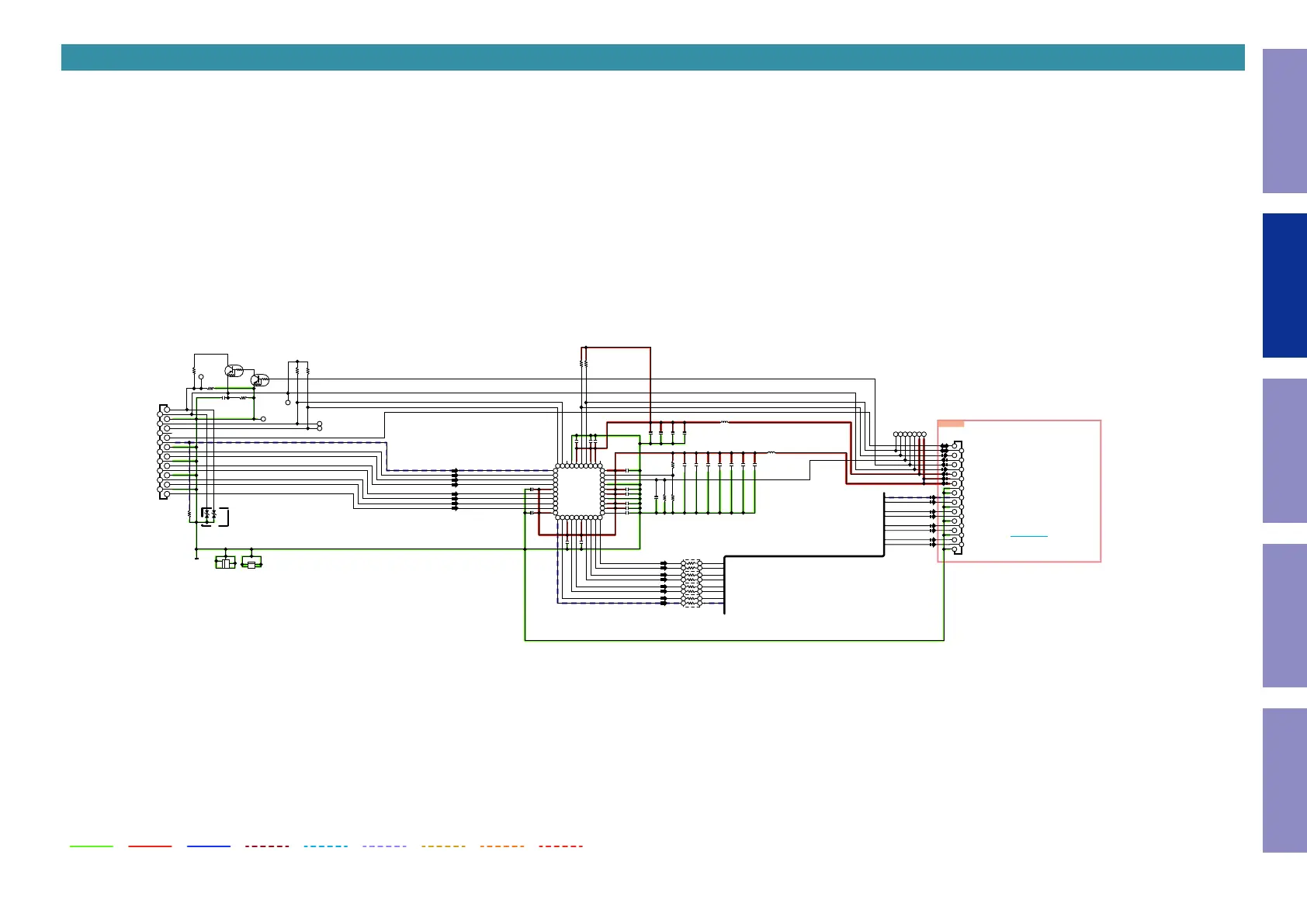This screenshot has width=1307, height=924.
Task: Click the dashed orange legend line
Action: pos(502,846)
